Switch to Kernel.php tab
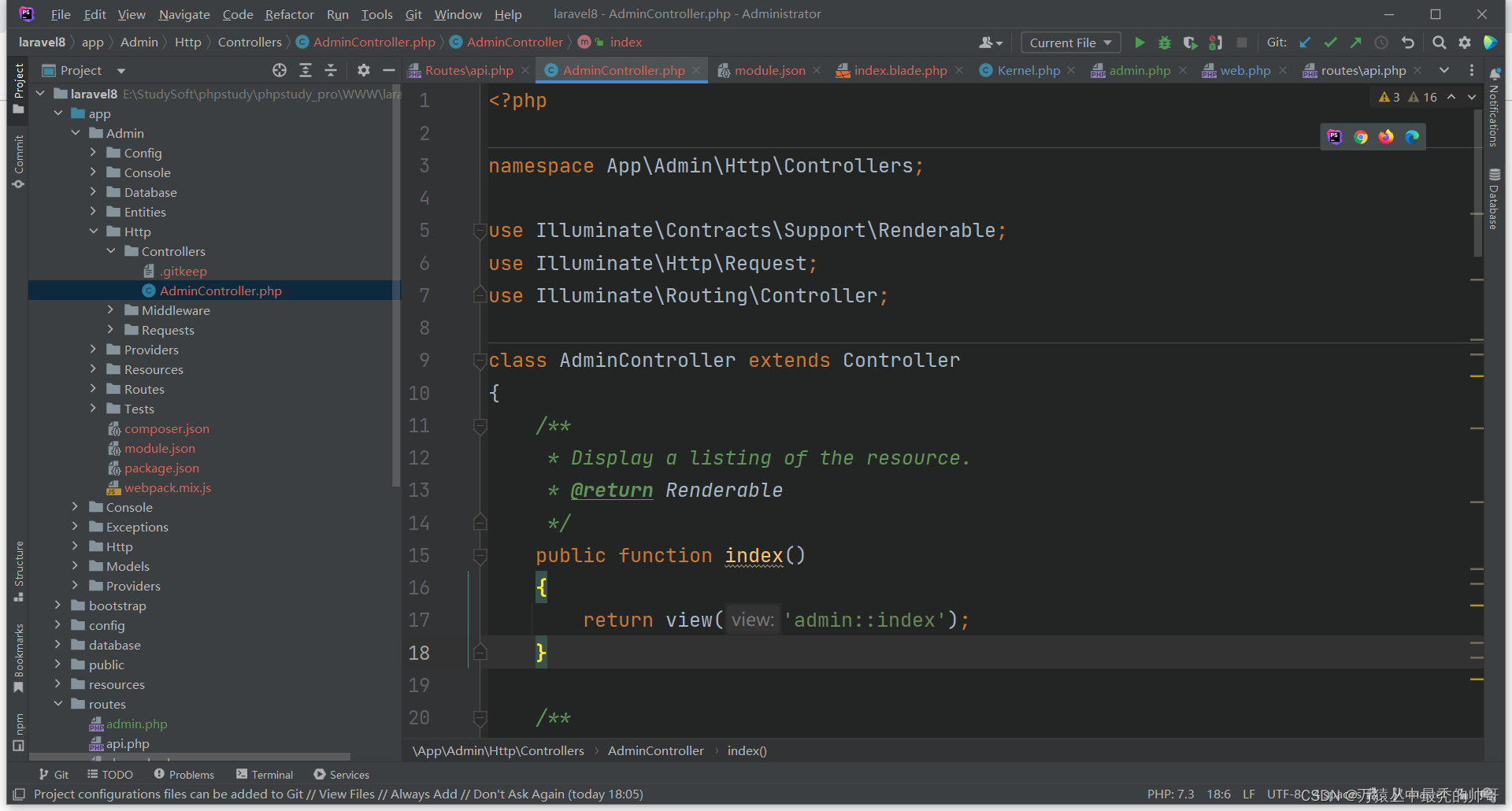 click(1028, 70)
